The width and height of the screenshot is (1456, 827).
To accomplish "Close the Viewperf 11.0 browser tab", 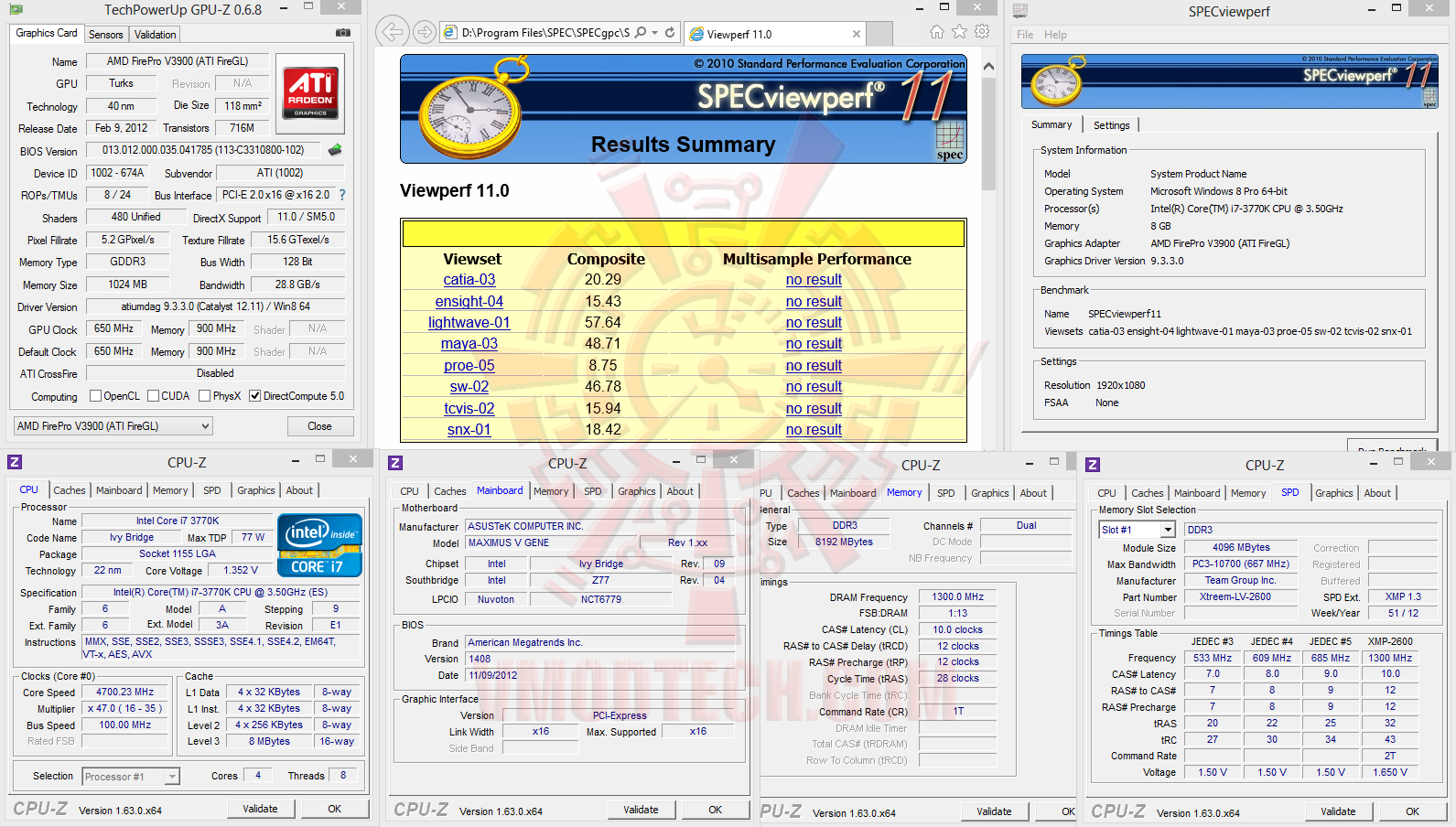I will coord(857,34).
